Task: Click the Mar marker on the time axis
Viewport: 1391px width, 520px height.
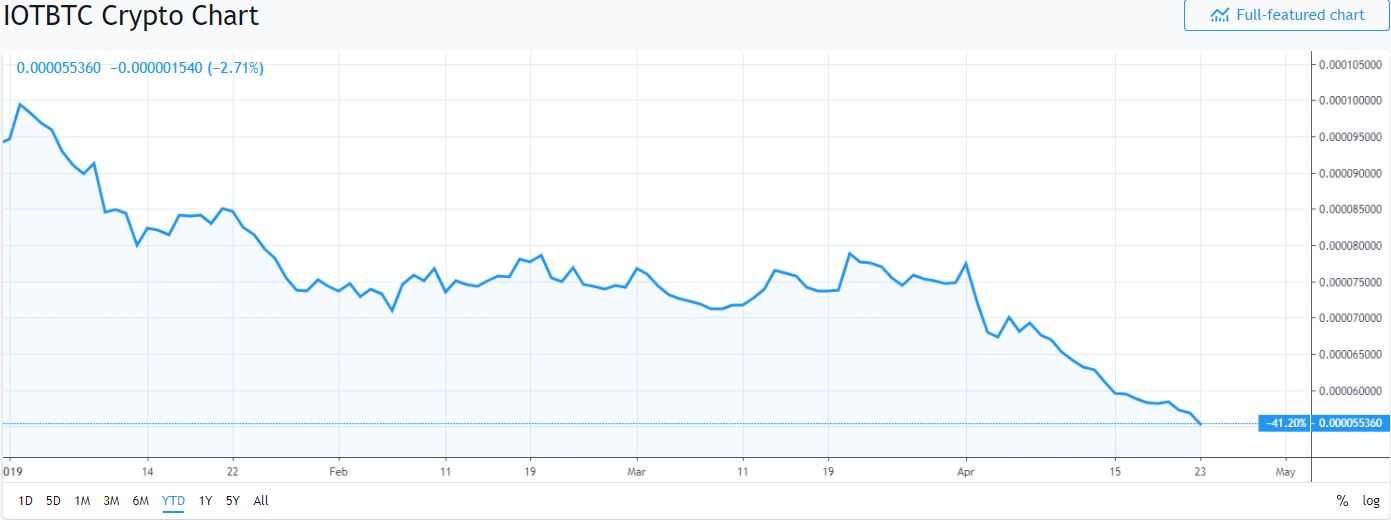Action: [637, 471]
